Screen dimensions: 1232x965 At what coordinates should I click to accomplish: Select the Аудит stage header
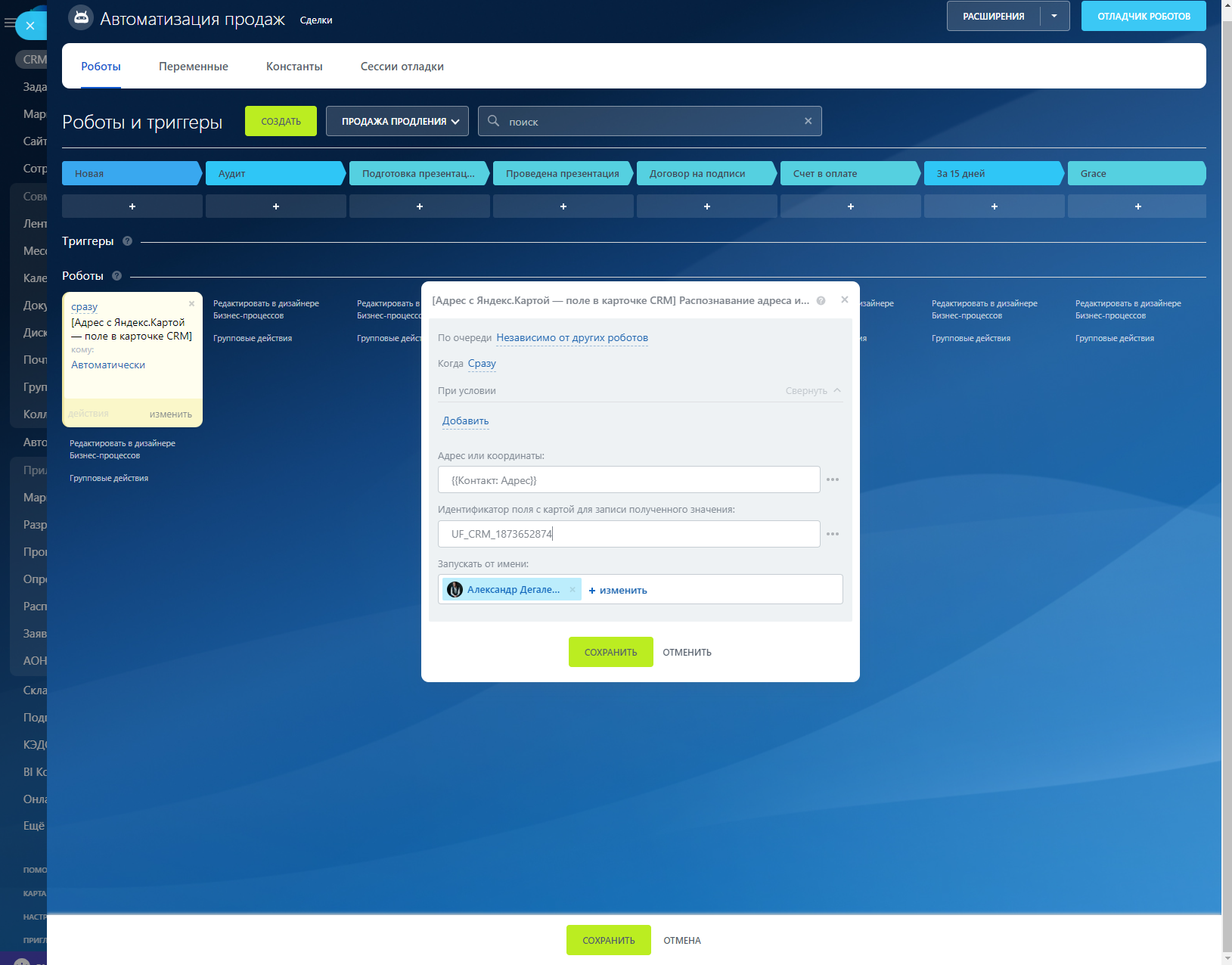pos(276,173)
